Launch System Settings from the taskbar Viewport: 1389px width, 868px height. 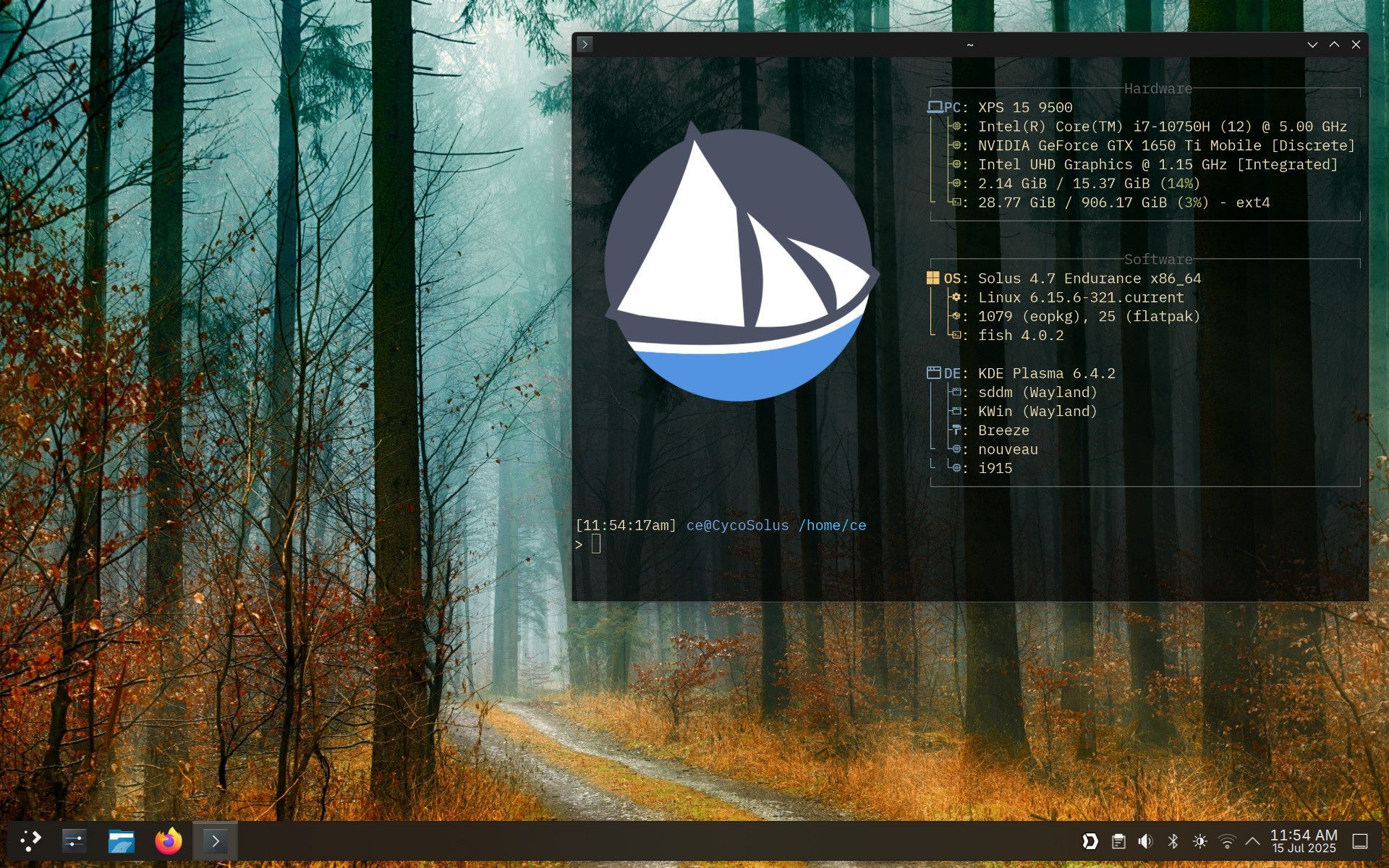pos(75,841)
